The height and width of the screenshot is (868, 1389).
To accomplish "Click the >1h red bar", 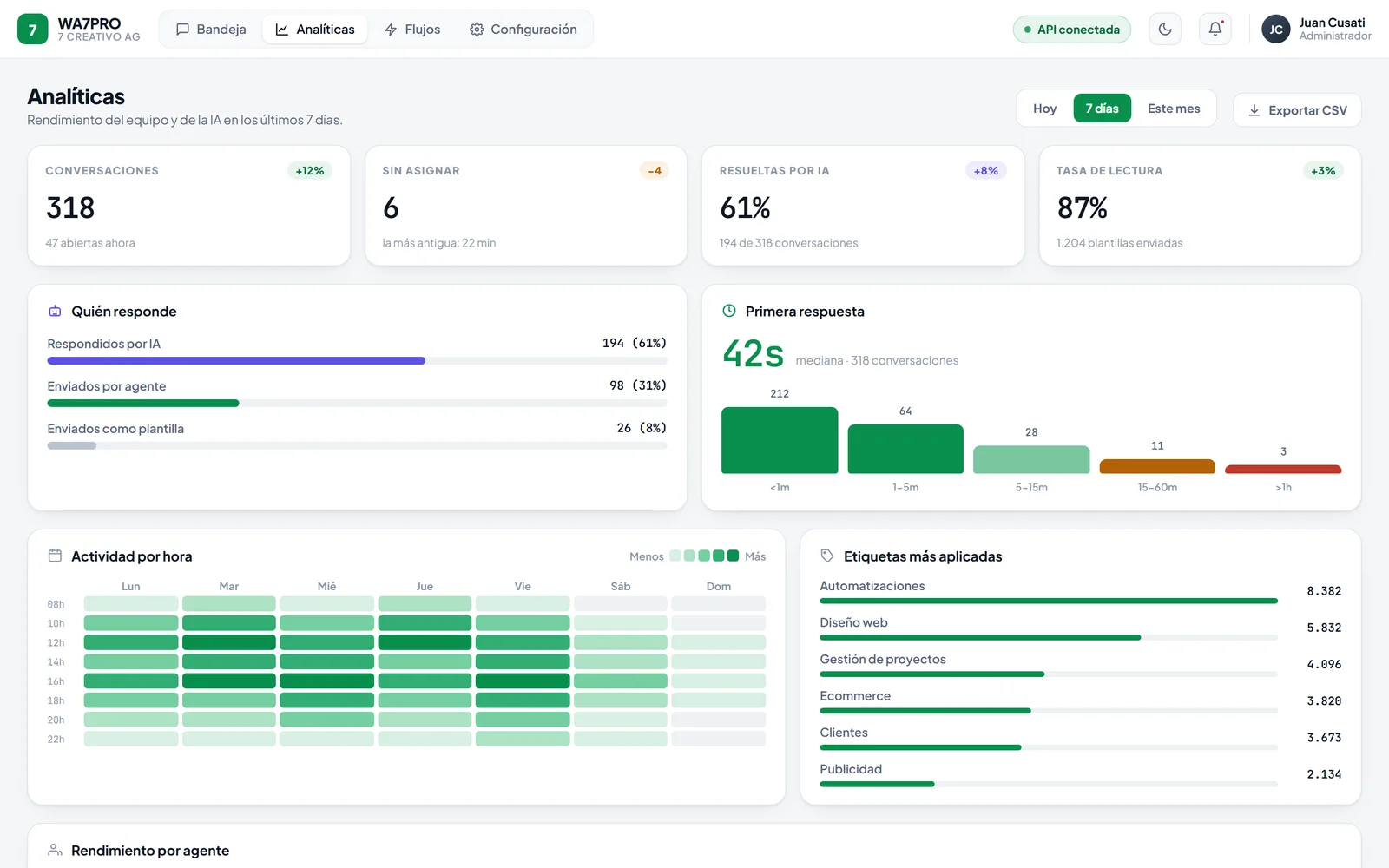I will [1283, 470].
